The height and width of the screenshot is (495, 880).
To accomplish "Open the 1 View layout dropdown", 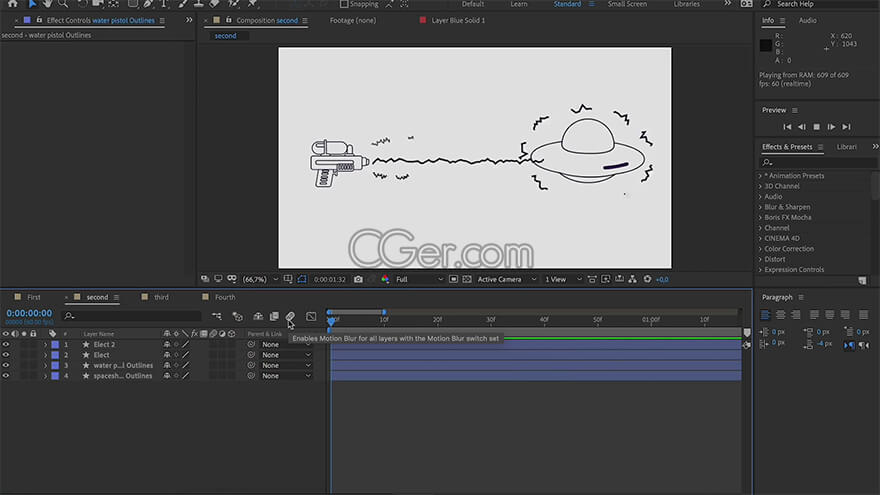I will [x=563, y=279].
